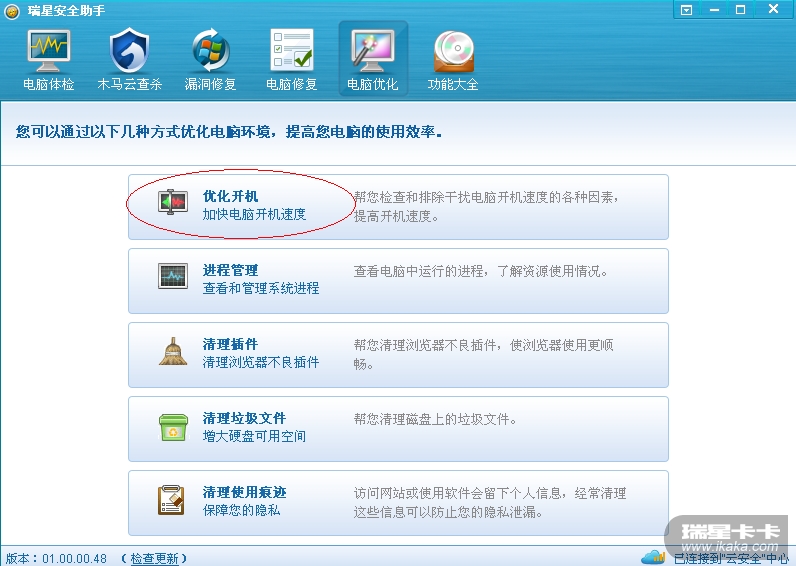
Task: Click the 清理插件 description text panel
Action: pos(484,354)
